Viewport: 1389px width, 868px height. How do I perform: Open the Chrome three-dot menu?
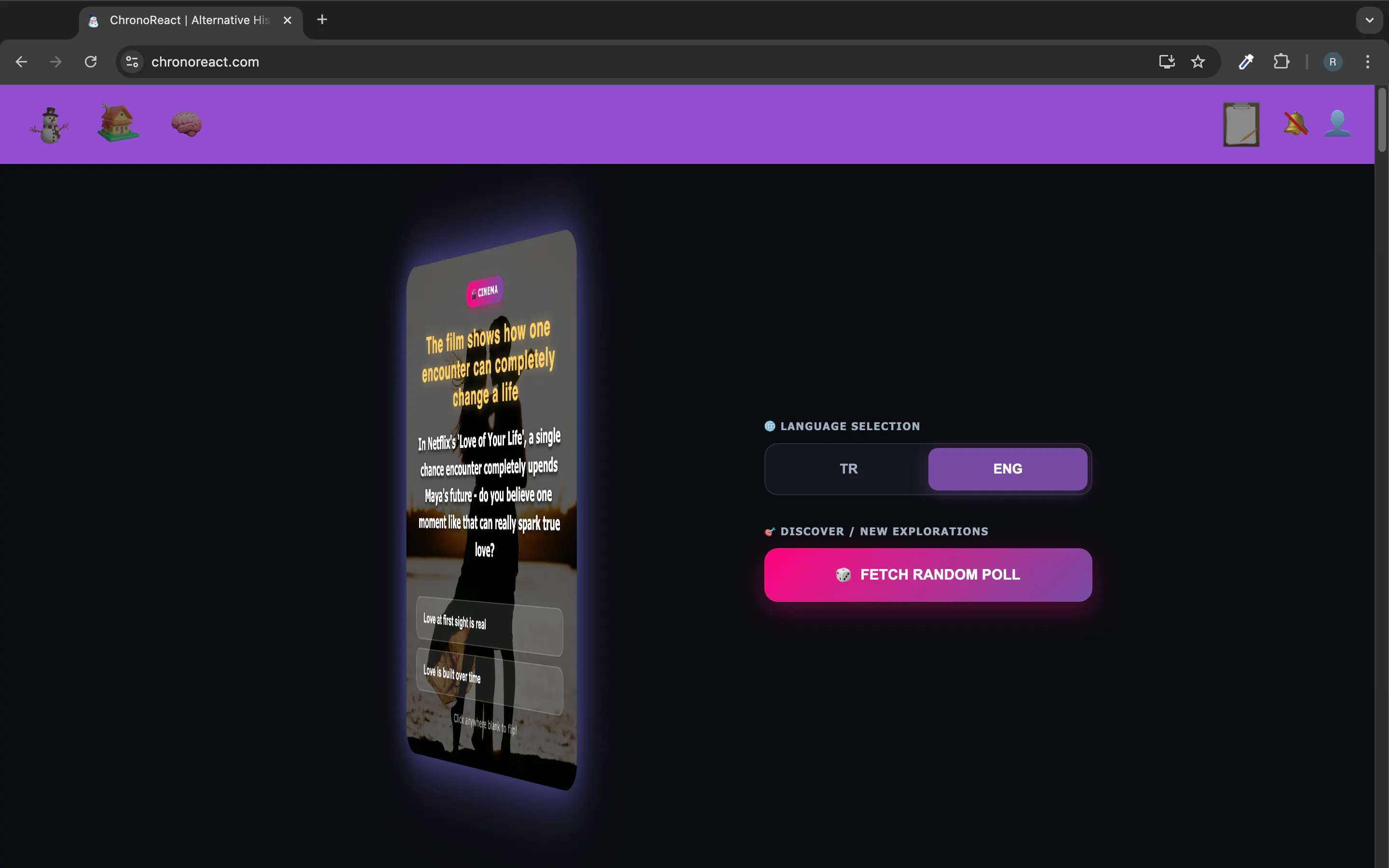tap(1368, 61)
